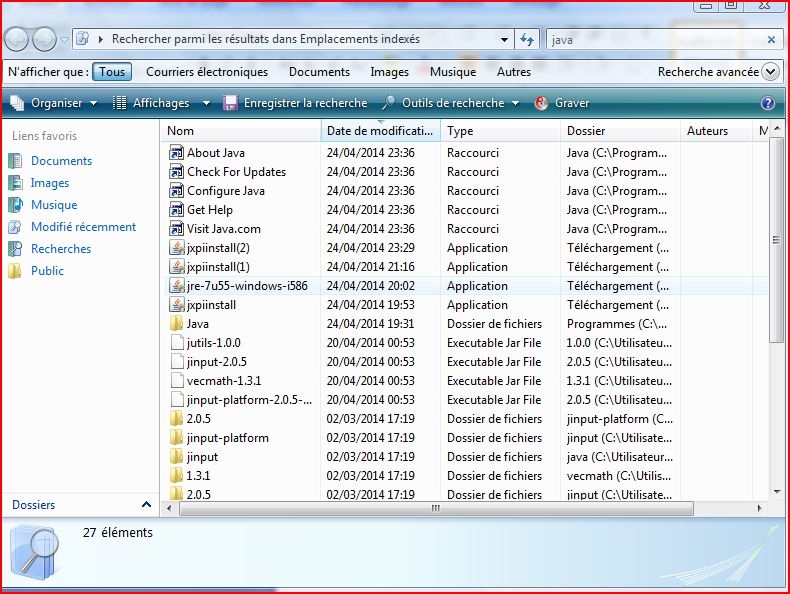Viewport: 790px width, 594px height.
Task: Click the horizontal scrollbar thumb
Action: [x=436, y=508]
